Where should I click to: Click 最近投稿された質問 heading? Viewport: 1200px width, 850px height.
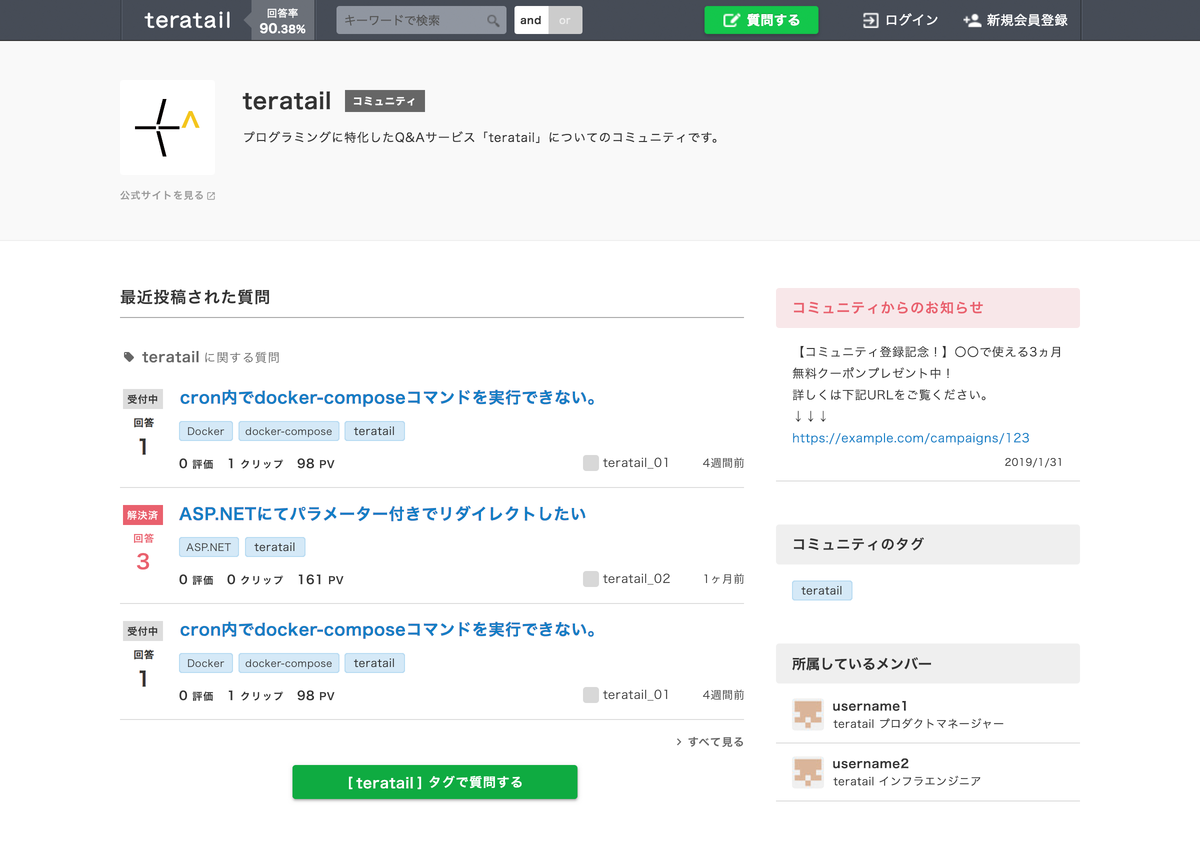click(x=195, y=297)
